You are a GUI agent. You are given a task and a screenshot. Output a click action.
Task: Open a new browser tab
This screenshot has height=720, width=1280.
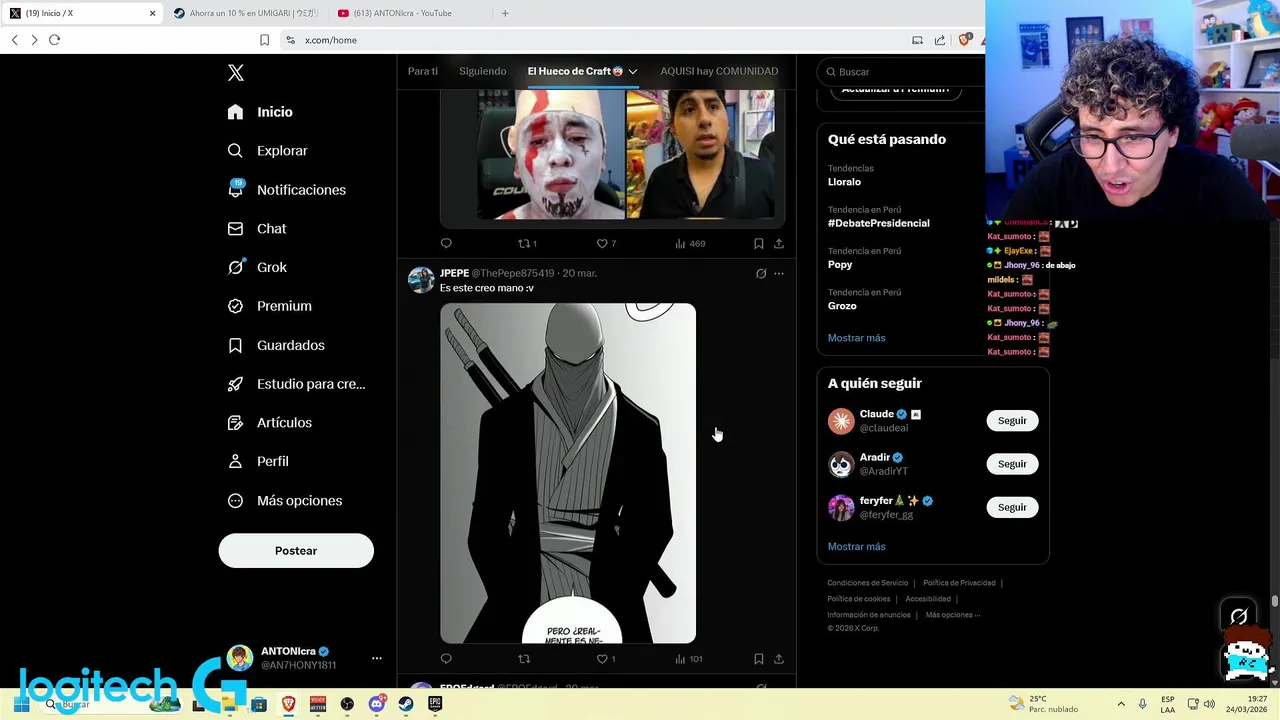505,13
